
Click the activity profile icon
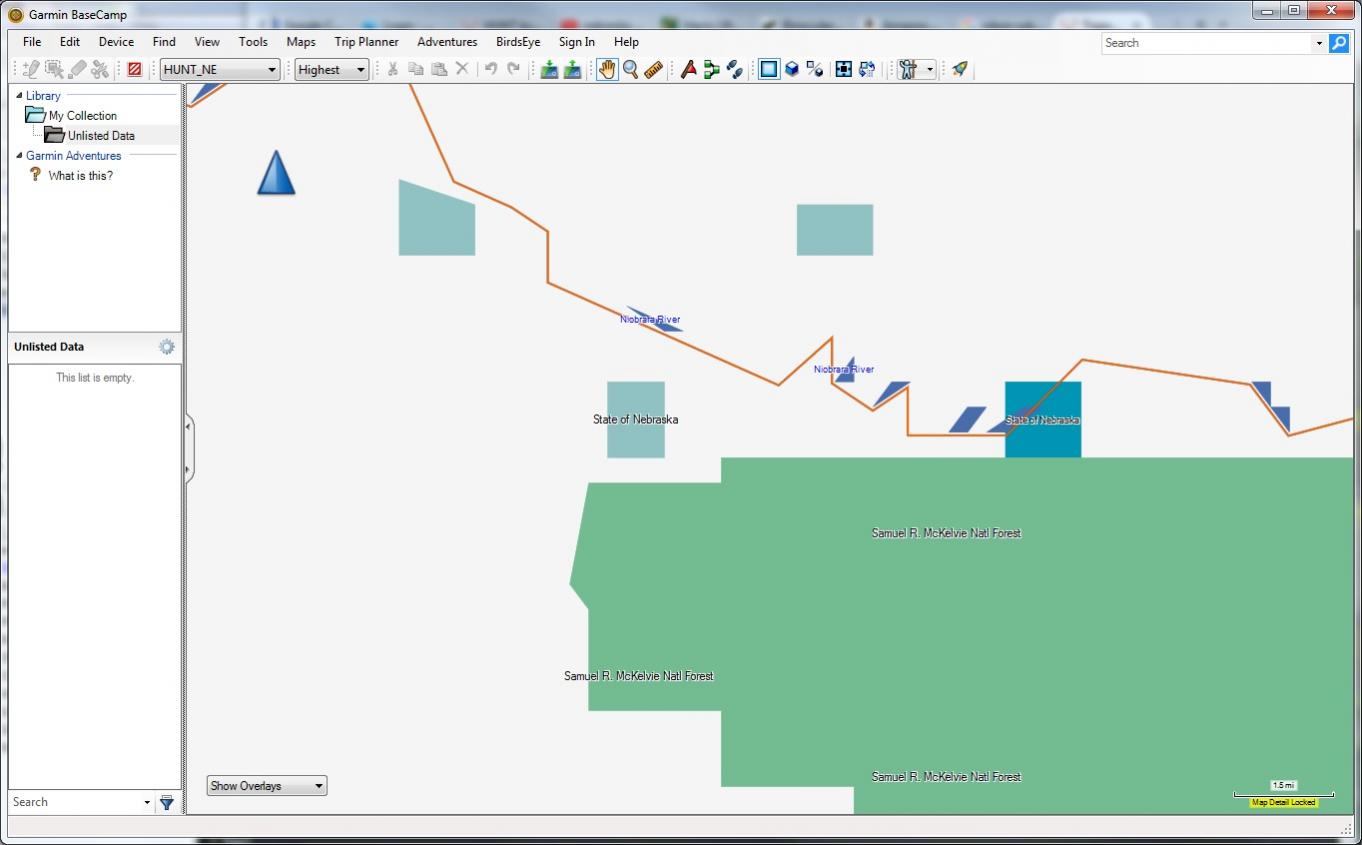[908, 69]
